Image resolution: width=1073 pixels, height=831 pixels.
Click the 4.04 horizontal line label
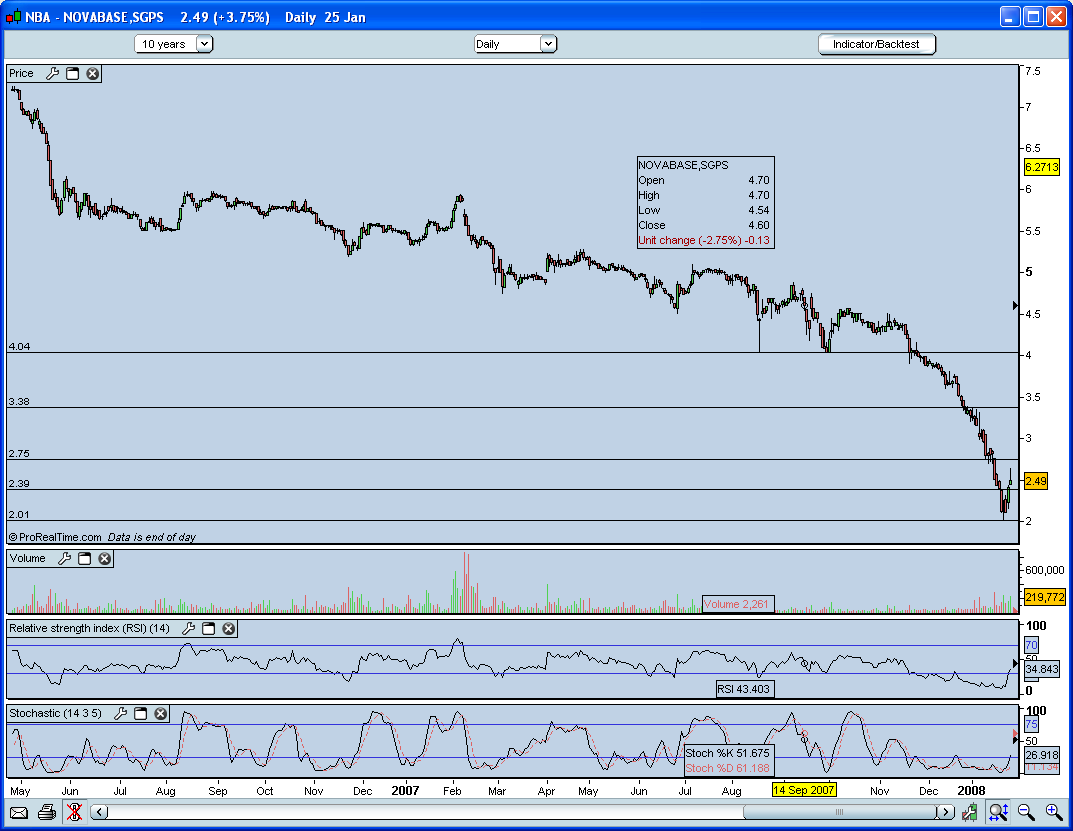coord(19,346)
